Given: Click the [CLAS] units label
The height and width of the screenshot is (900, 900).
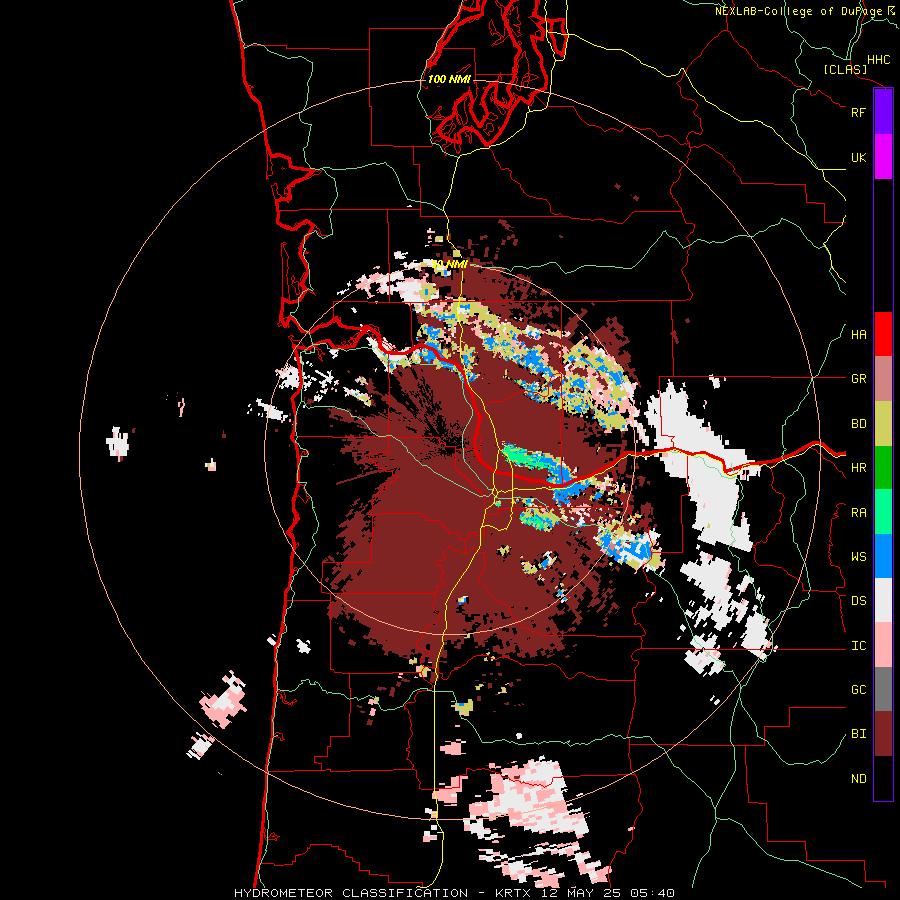Looking at the screenshot, I should pos(845,69).
